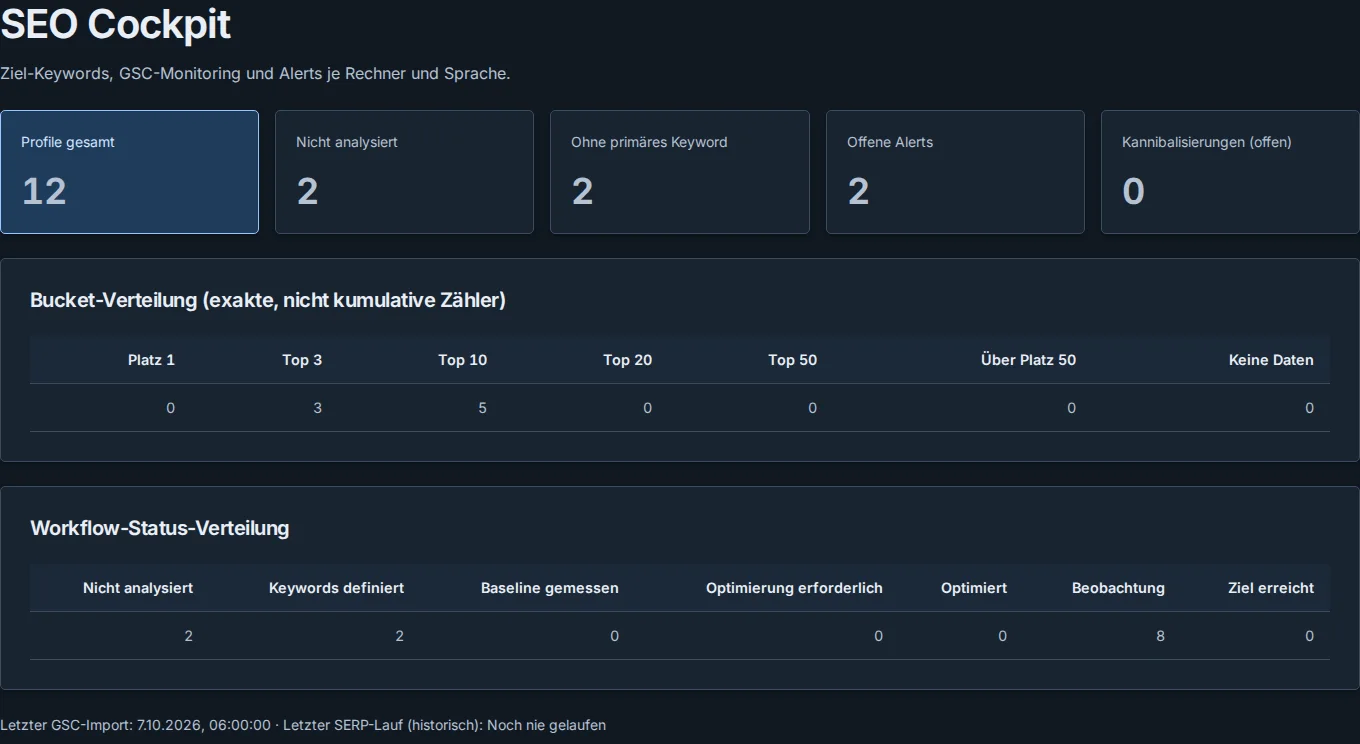Click the 0 value under Platz 1
This screenshot has width=1360, height=744.
coord(170,408)
